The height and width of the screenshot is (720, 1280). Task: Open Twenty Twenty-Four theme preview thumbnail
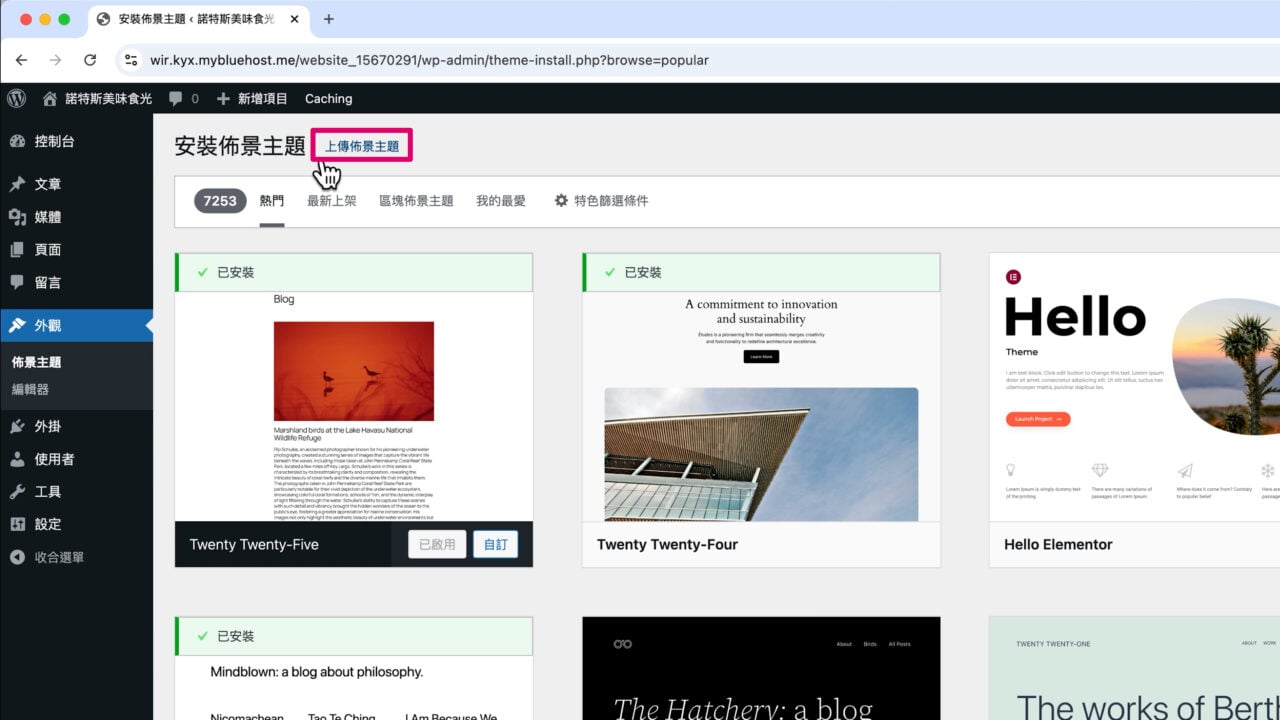tap(762, 406)
